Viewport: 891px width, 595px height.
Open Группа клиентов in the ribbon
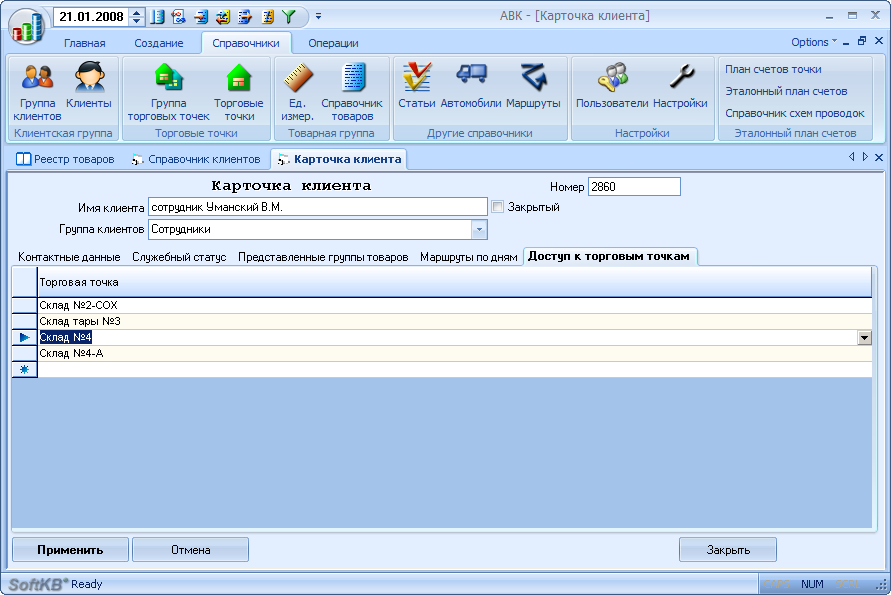38,93
